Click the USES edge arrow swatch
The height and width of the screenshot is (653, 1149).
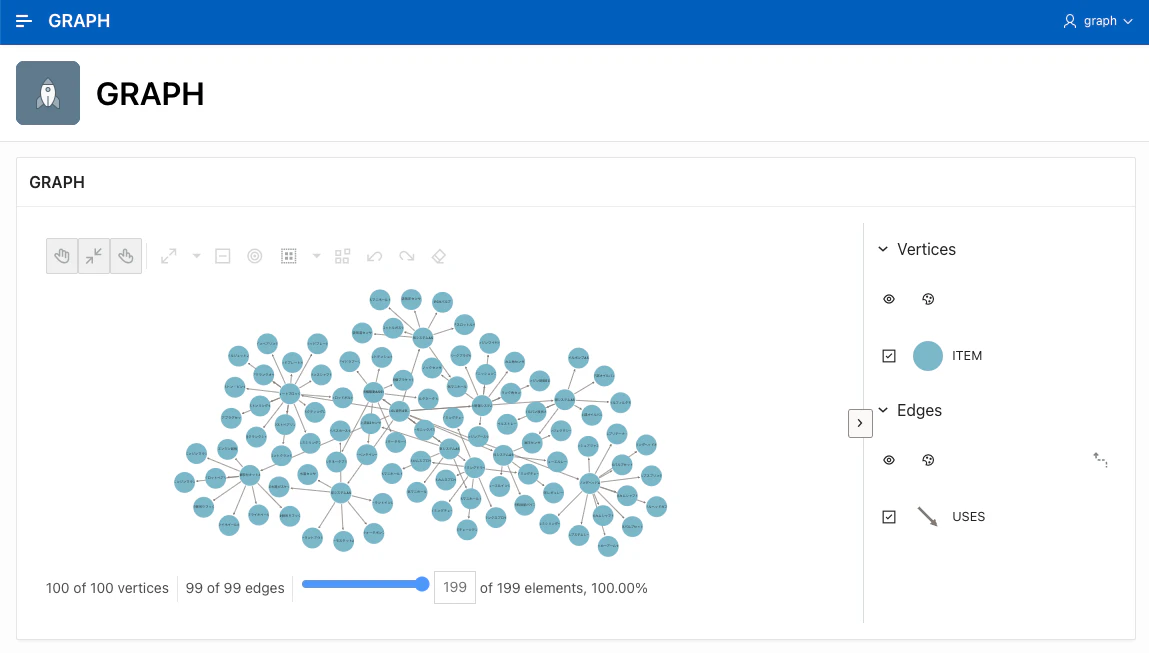928,517
